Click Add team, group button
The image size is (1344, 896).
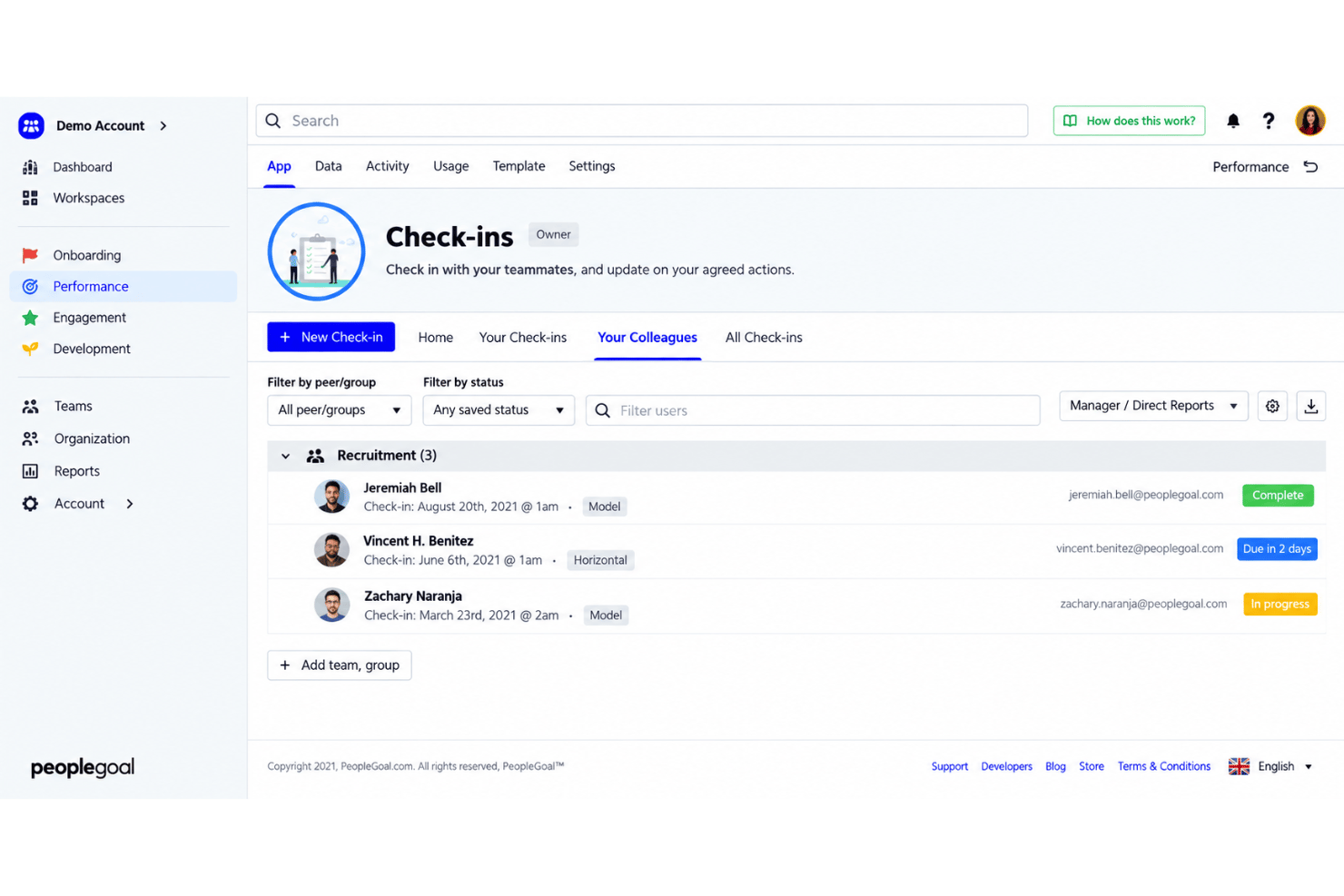pyautogui.click(x=339, y=665)
